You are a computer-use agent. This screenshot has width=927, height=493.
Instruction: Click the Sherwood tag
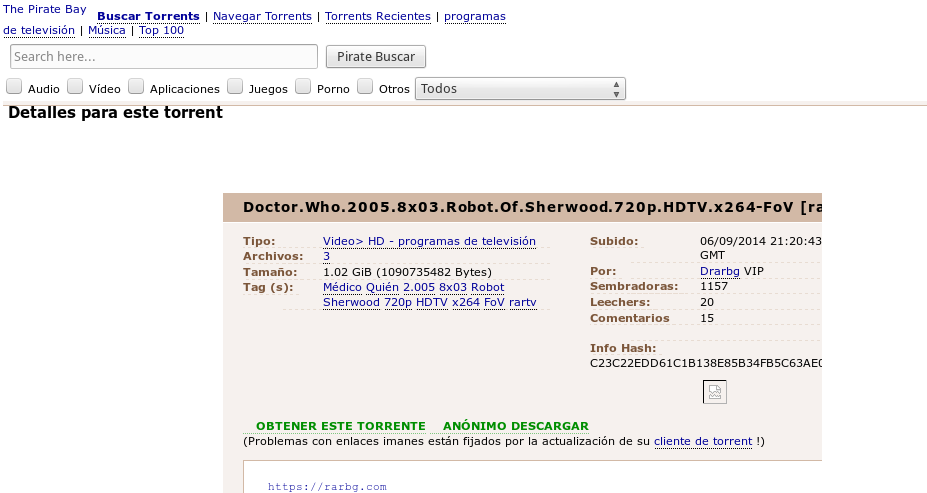351,303
